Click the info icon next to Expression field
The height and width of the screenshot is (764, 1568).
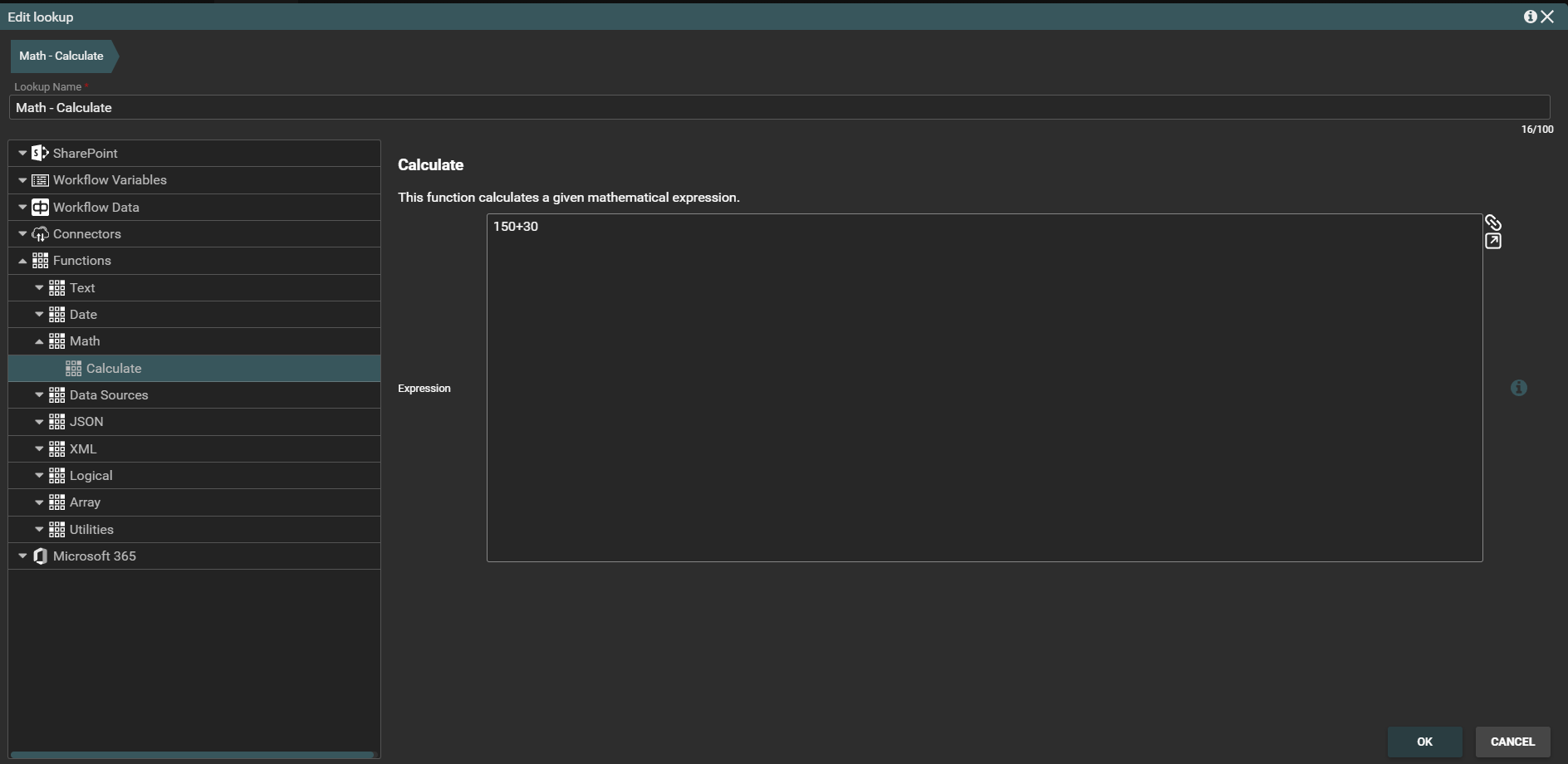1518,388
